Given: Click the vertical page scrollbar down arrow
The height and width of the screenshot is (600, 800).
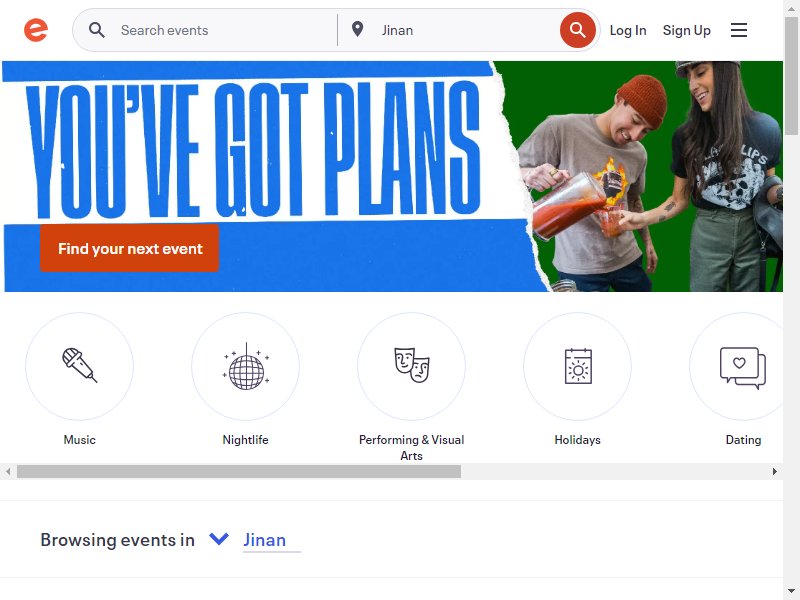Looking at the screenshot, I should click(x=791, y=591).
